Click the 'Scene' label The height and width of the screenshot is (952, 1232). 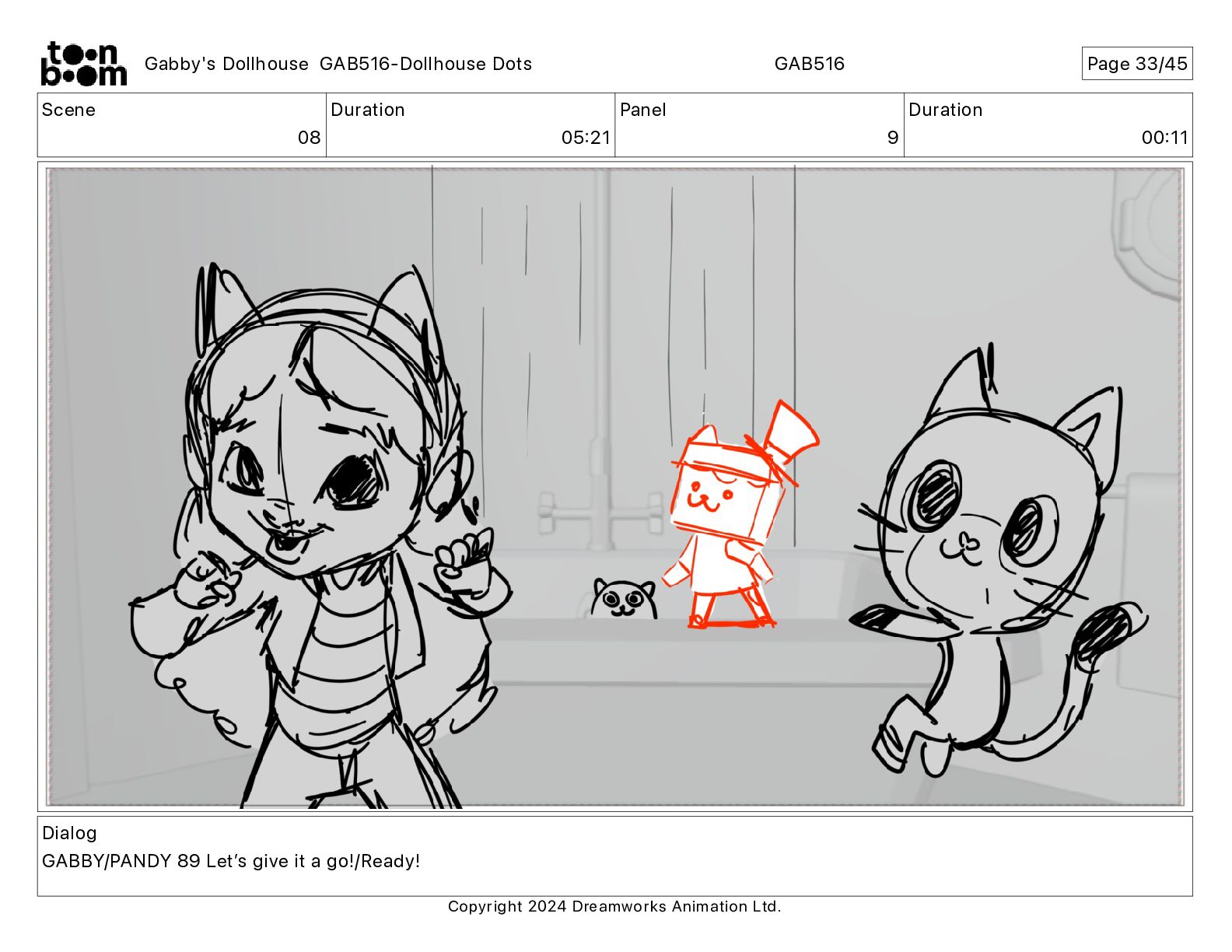coord(68,110)
